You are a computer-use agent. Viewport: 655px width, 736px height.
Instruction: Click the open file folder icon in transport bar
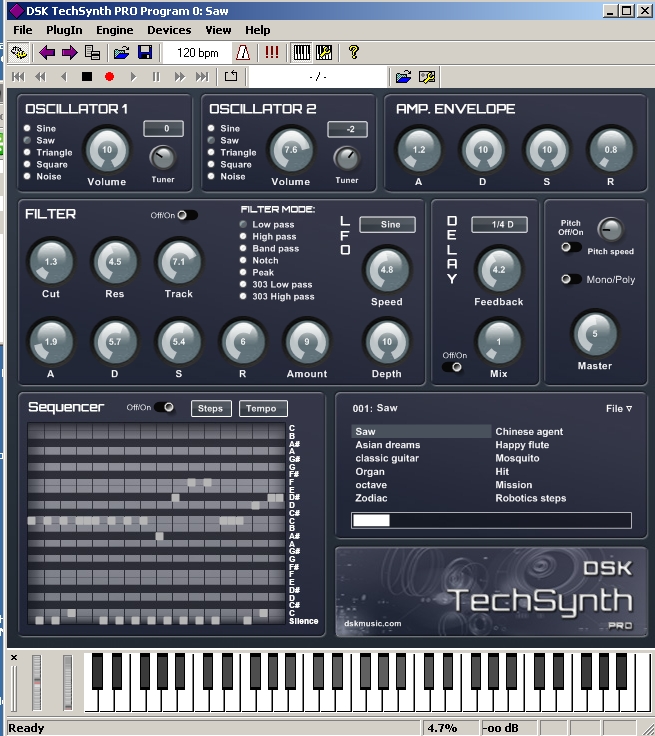pos(403,77)
